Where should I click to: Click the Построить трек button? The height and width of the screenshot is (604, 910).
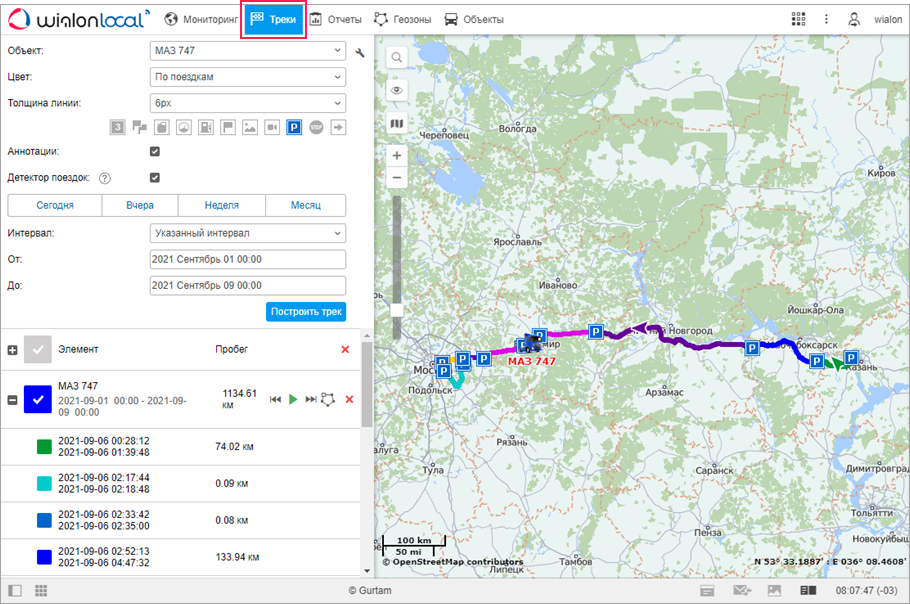306,312
